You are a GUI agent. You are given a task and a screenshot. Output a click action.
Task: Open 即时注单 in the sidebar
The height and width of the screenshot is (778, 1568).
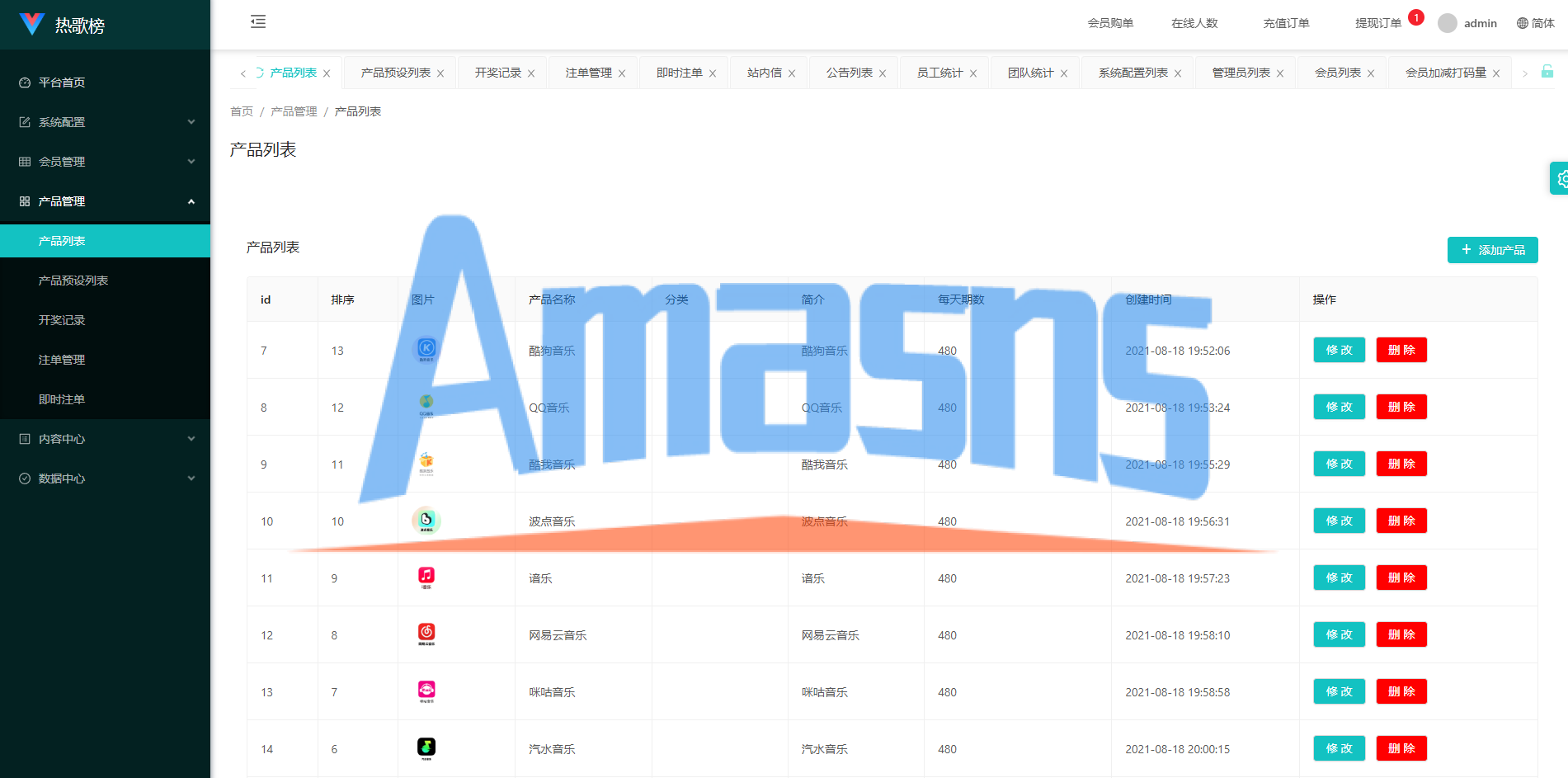pyautogui.click(x=105, y=399)
